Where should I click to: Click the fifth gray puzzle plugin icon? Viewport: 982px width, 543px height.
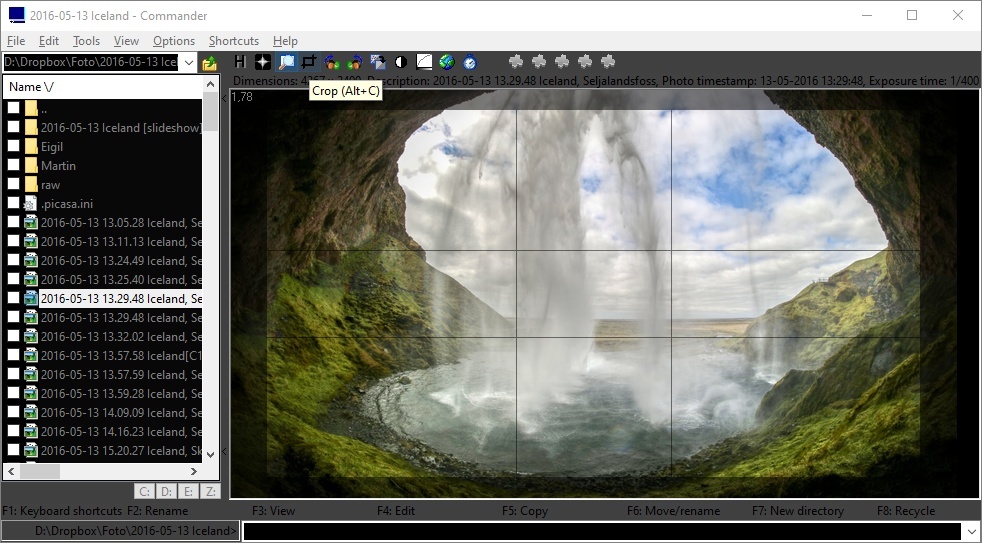[607, 61]
